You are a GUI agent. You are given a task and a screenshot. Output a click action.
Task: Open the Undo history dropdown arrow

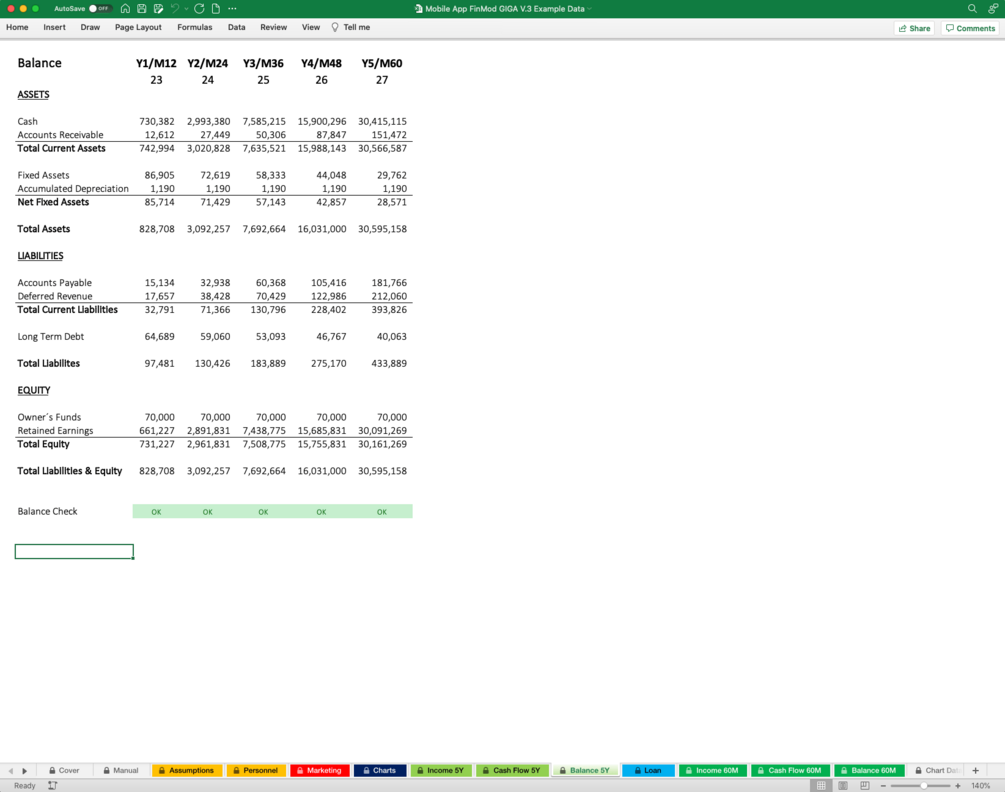point(187,9)
